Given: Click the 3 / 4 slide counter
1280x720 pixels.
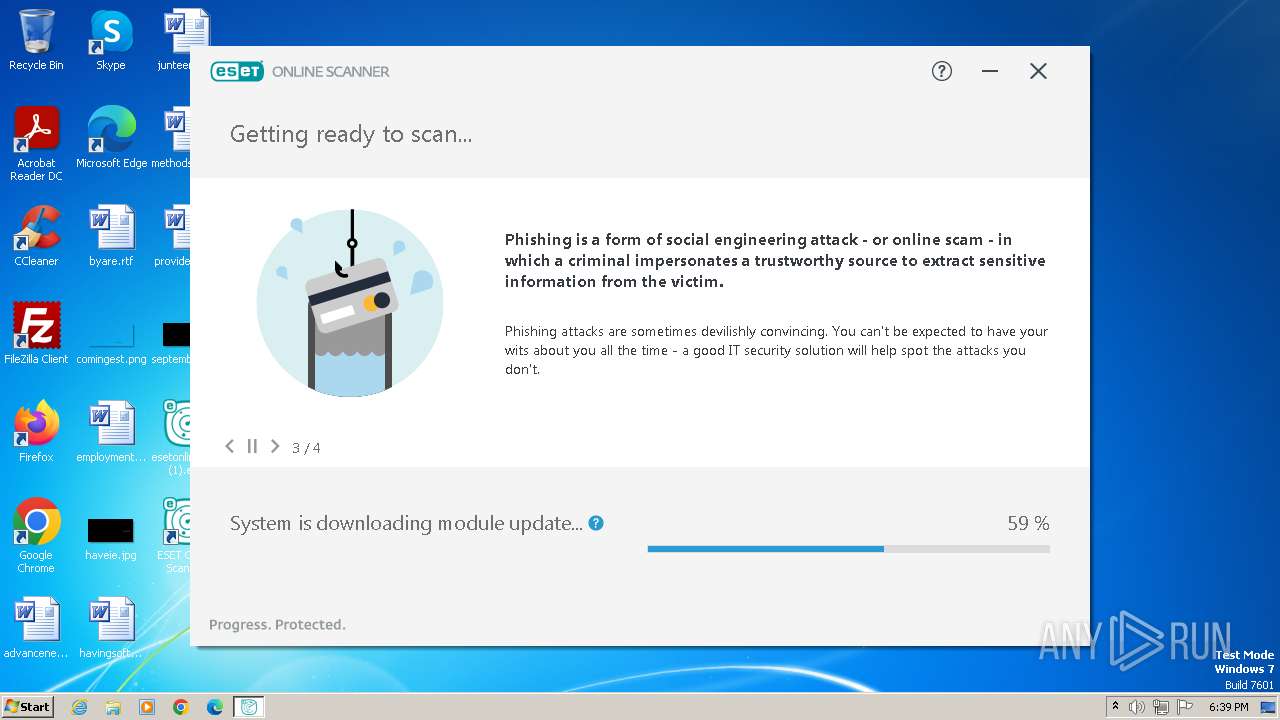Looking at the screenshot, I should tap(306, 448).
